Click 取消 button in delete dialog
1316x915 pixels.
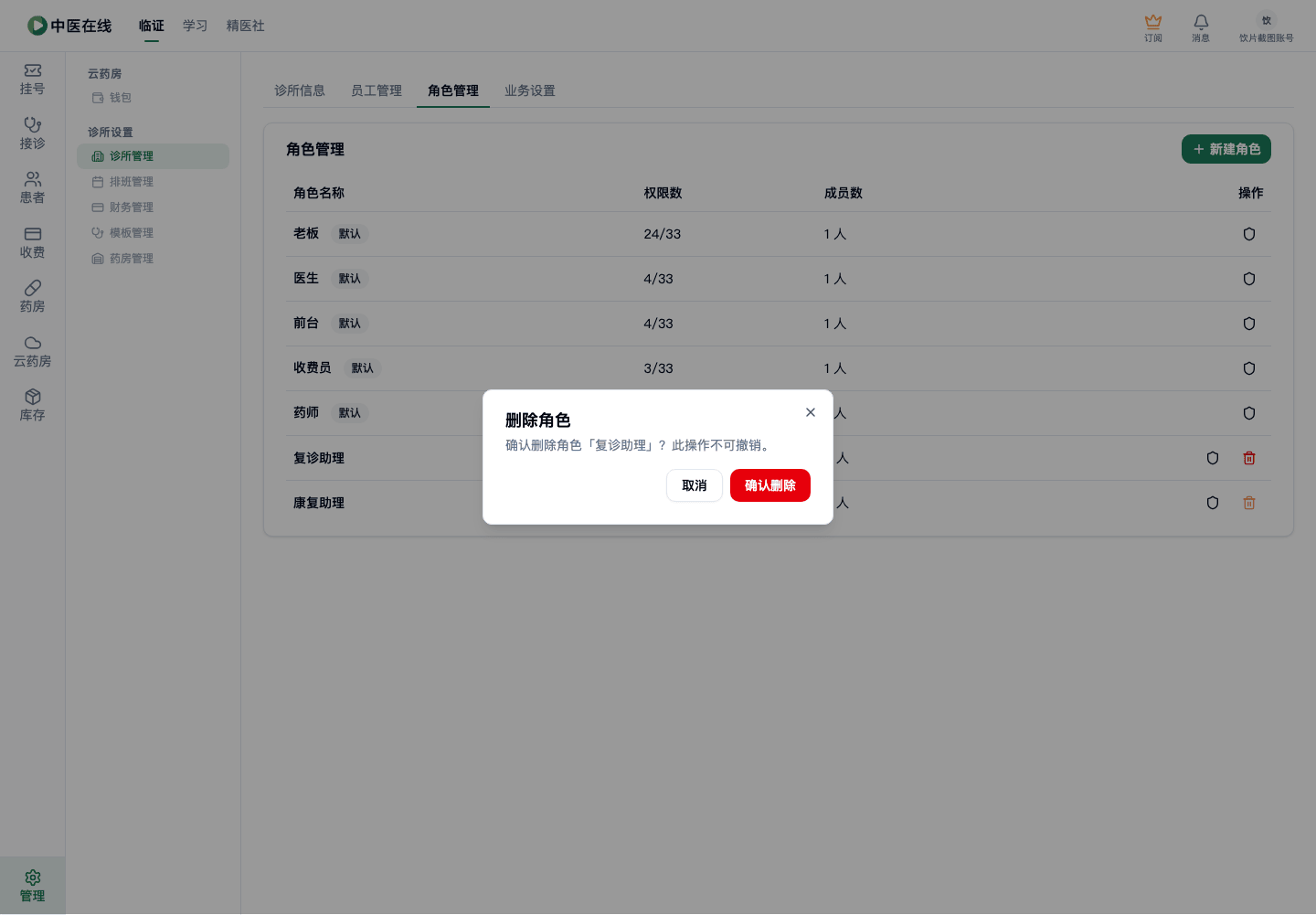tap(695, 485)
